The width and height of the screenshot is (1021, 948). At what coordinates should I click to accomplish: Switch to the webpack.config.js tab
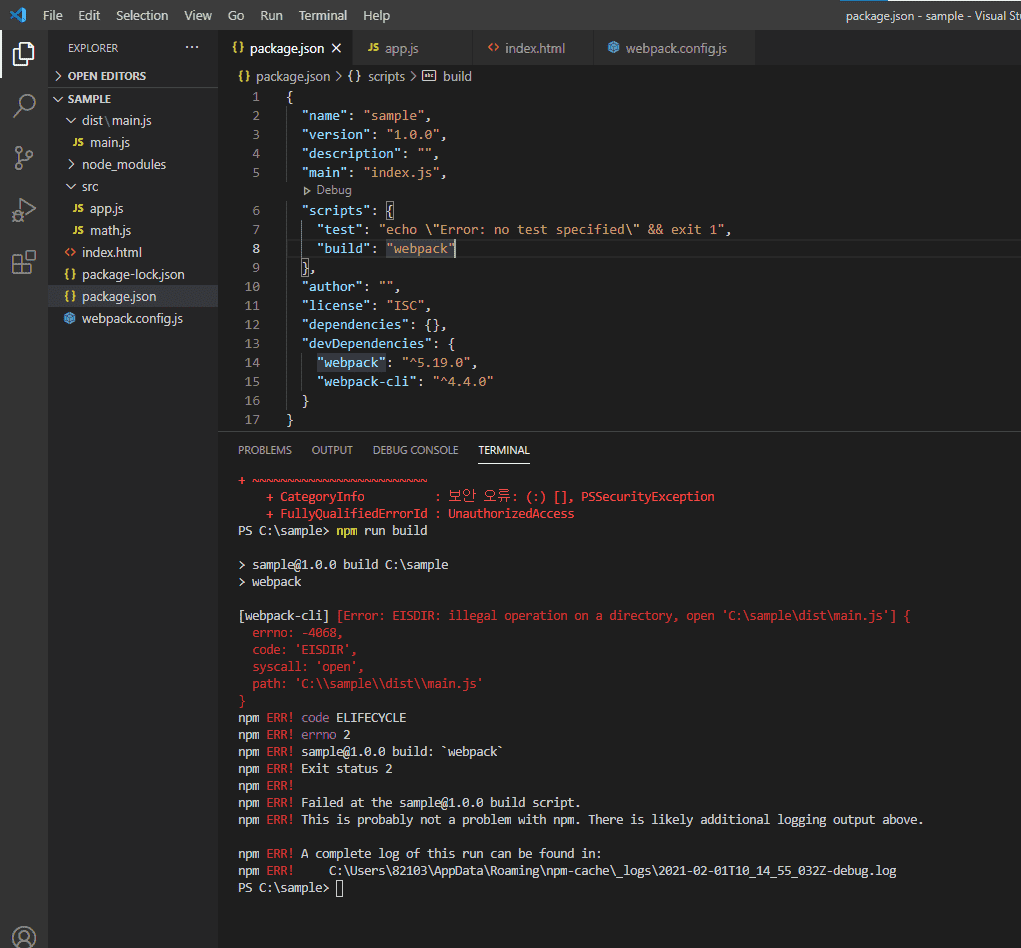point(675,48)
